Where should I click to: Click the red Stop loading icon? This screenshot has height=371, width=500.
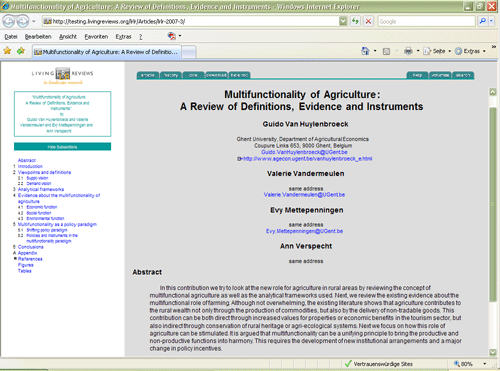click(368, 22)
